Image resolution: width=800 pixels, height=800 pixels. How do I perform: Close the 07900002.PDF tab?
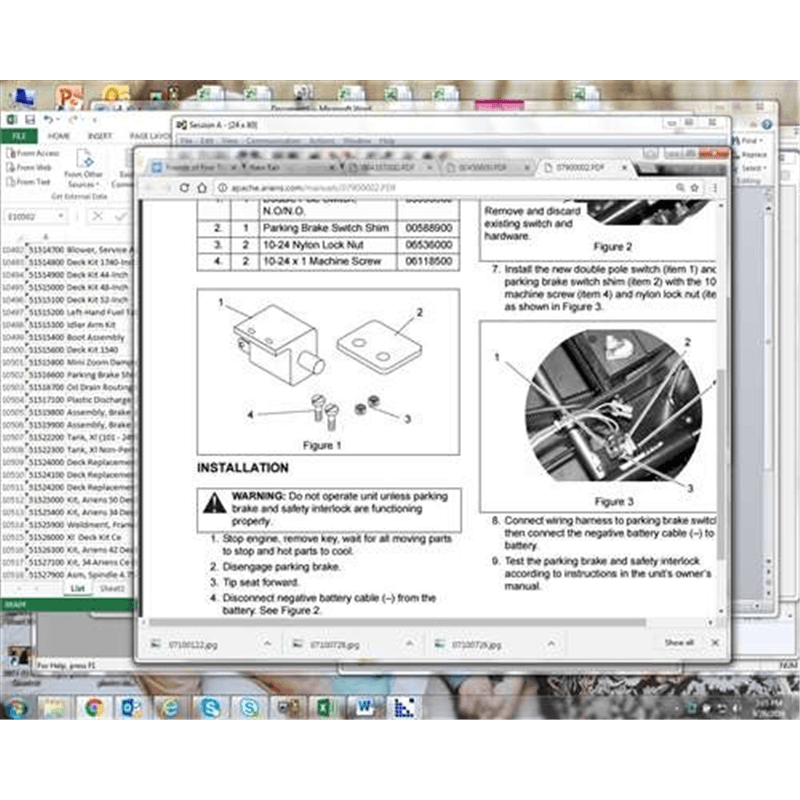[624, 167]
